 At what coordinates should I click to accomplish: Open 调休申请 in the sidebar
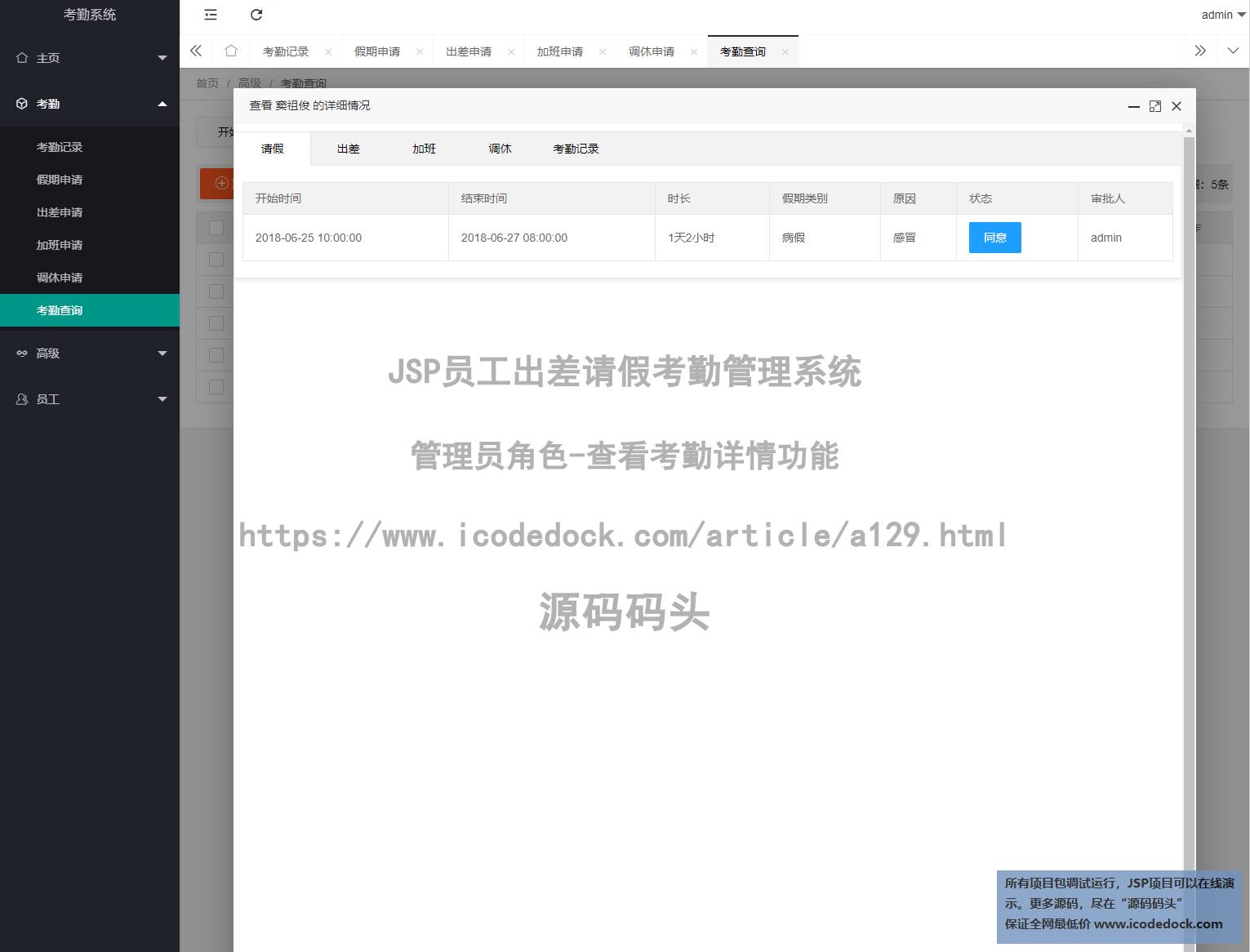[90, 278]
